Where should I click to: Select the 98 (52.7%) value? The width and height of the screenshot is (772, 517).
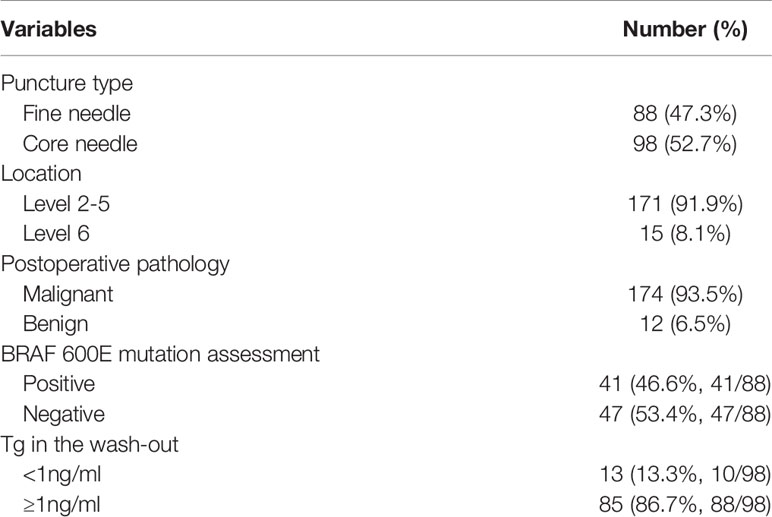point(685,144)
